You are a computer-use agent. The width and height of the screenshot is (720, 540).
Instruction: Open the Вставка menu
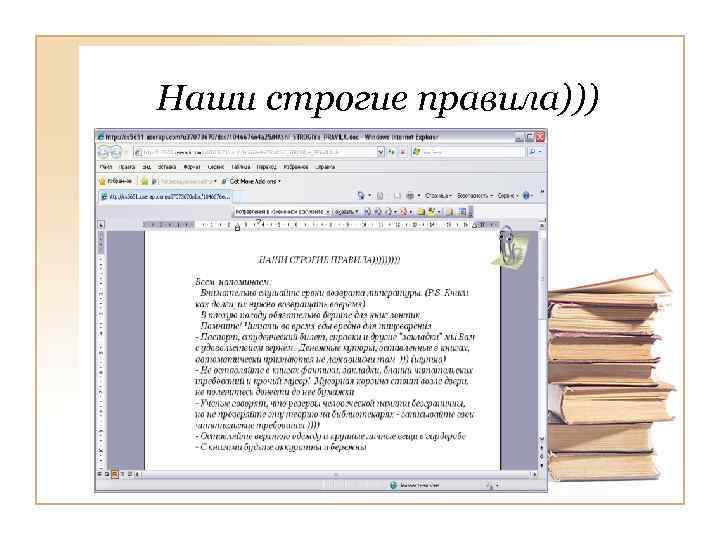point(167,167)
